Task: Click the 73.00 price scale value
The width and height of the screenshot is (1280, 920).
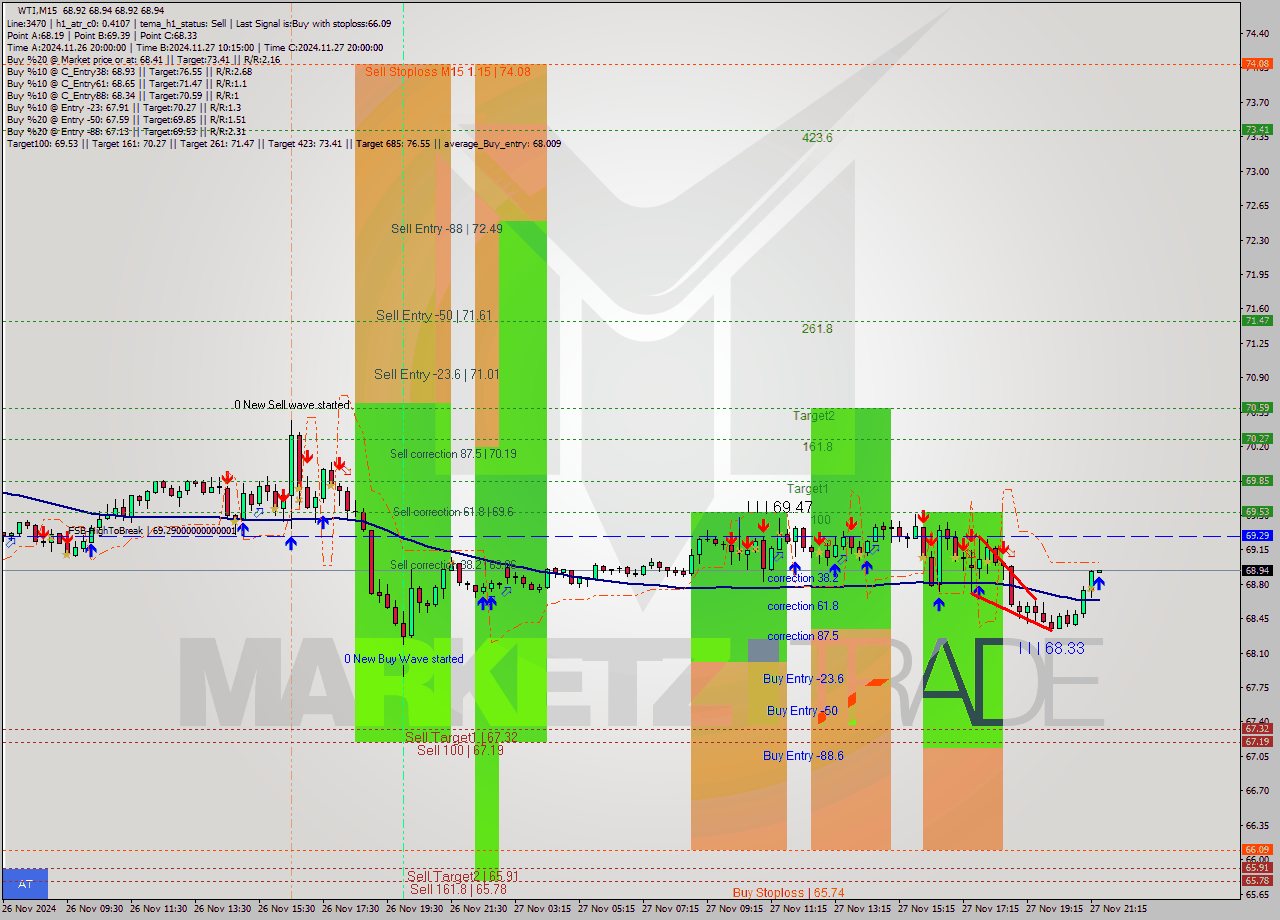Action: [1257, 171]
